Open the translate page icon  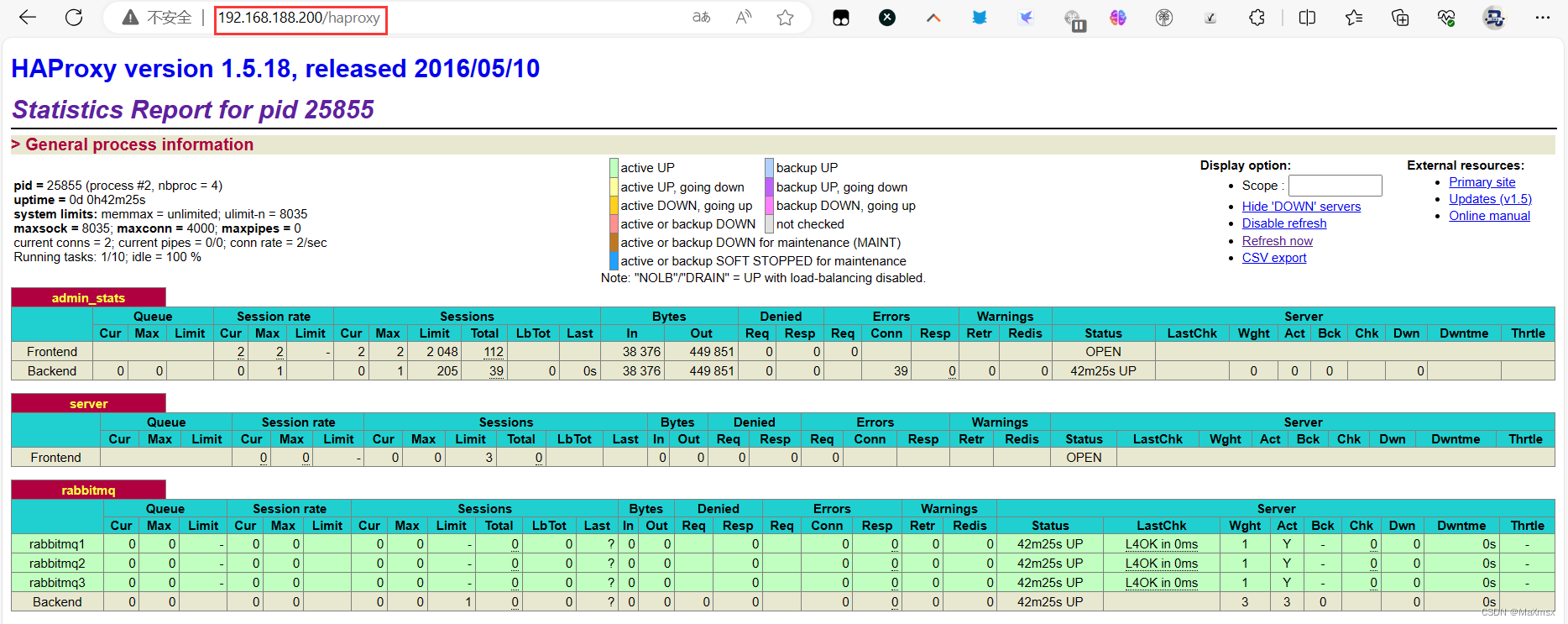tap(701, 18)
